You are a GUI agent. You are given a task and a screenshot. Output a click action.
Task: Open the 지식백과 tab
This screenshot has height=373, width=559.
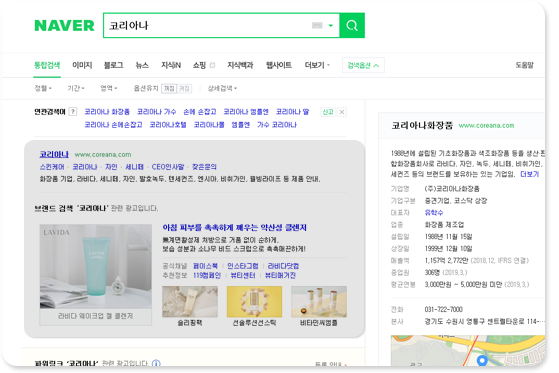pyautogui.click(x=240, y=65)
